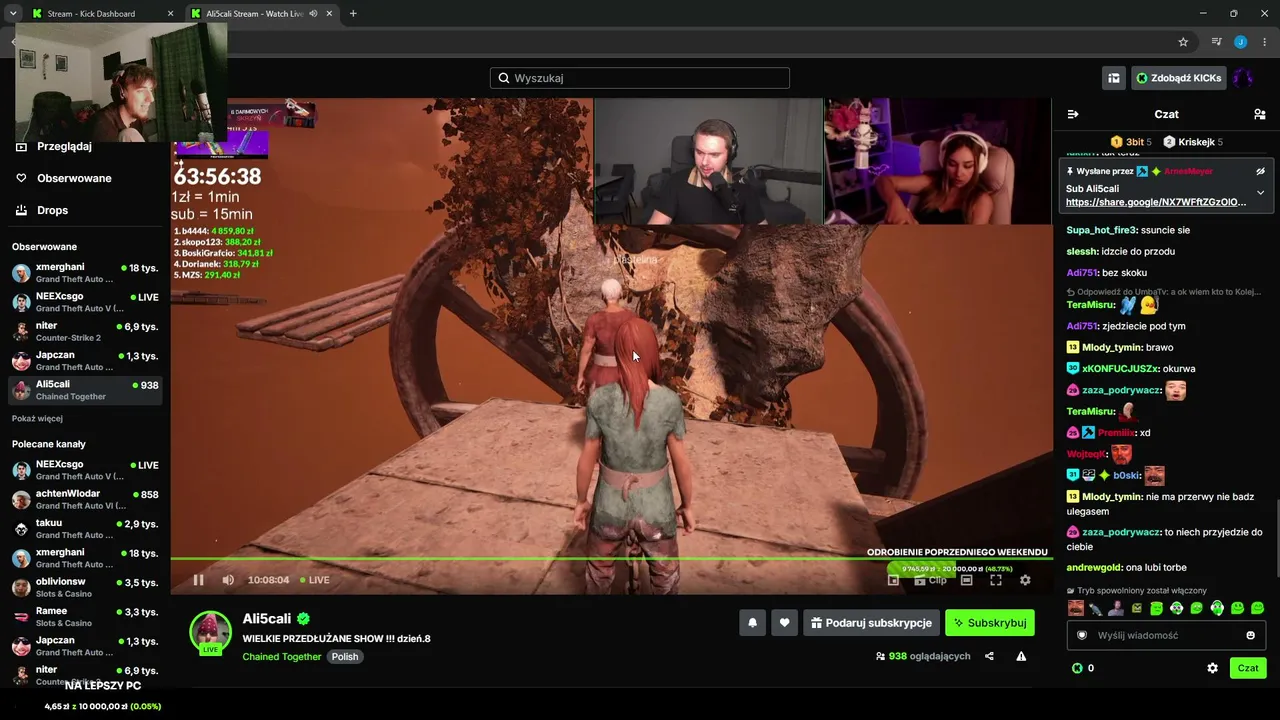Open chat users list icon

pyautogui.click(x=1260, y=114)
